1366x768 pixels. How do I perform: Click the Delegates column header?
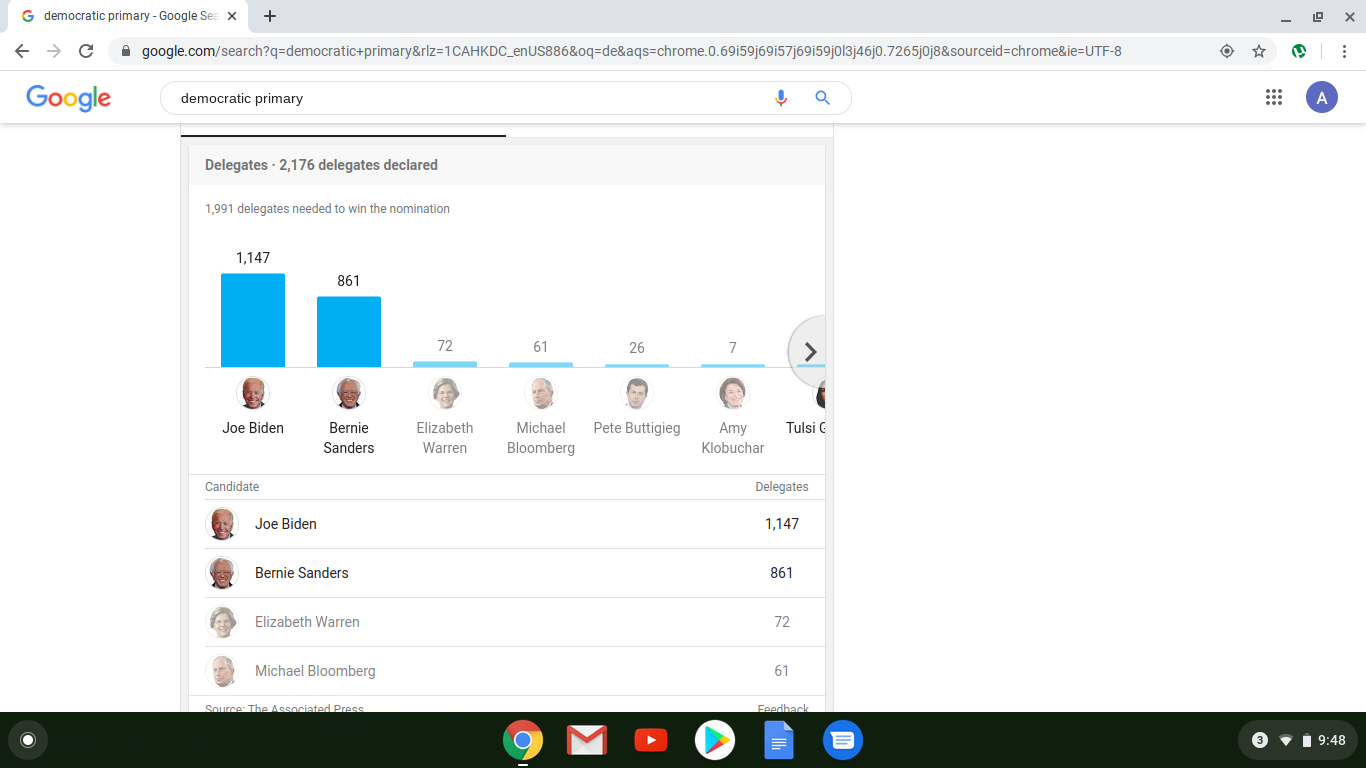tap(782, 487)
